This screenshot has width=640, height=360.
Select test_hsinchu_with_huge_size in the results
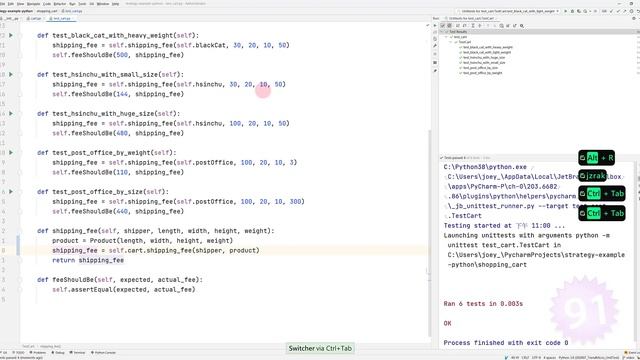pos(484,58)
